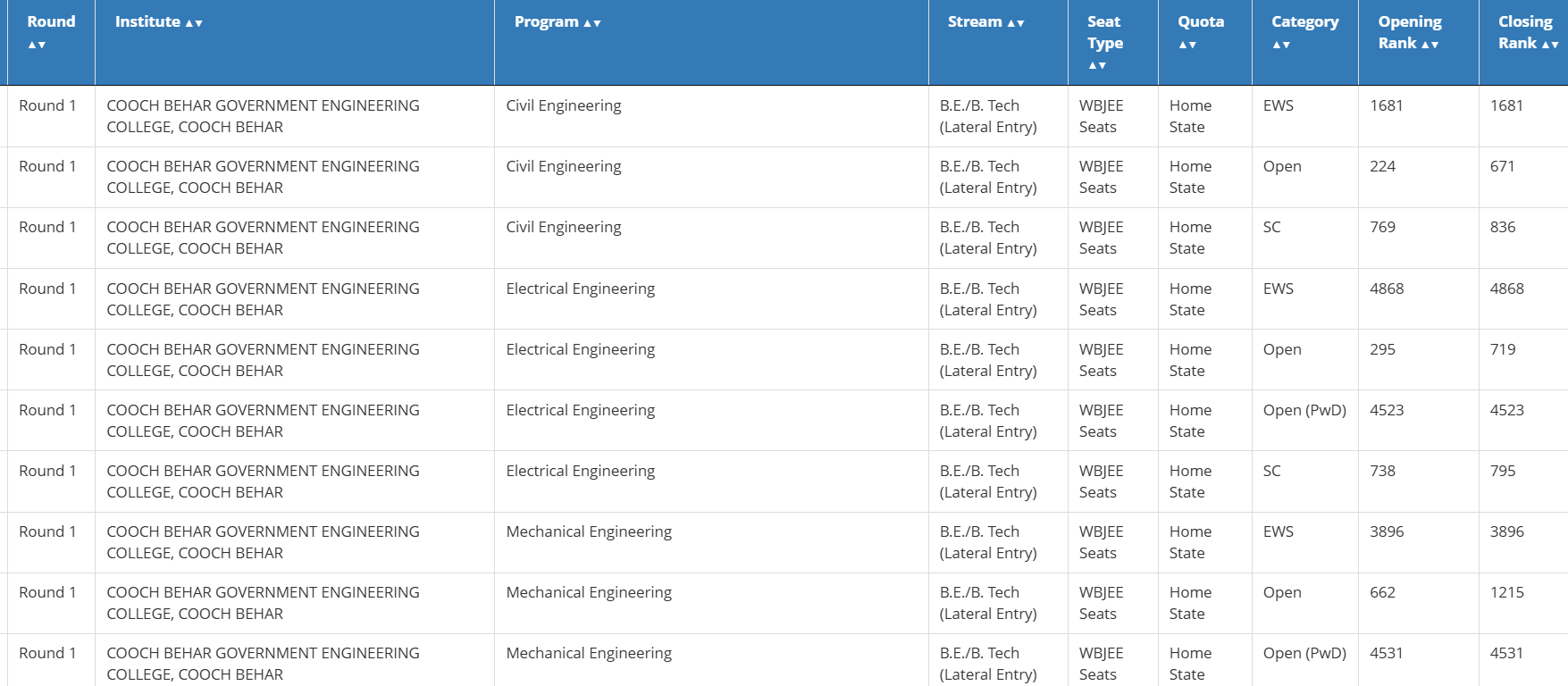This screenshot has height=686, width=1568.
Task: Select first row Civil Engineering EWS entry
Action: (787, 116)
